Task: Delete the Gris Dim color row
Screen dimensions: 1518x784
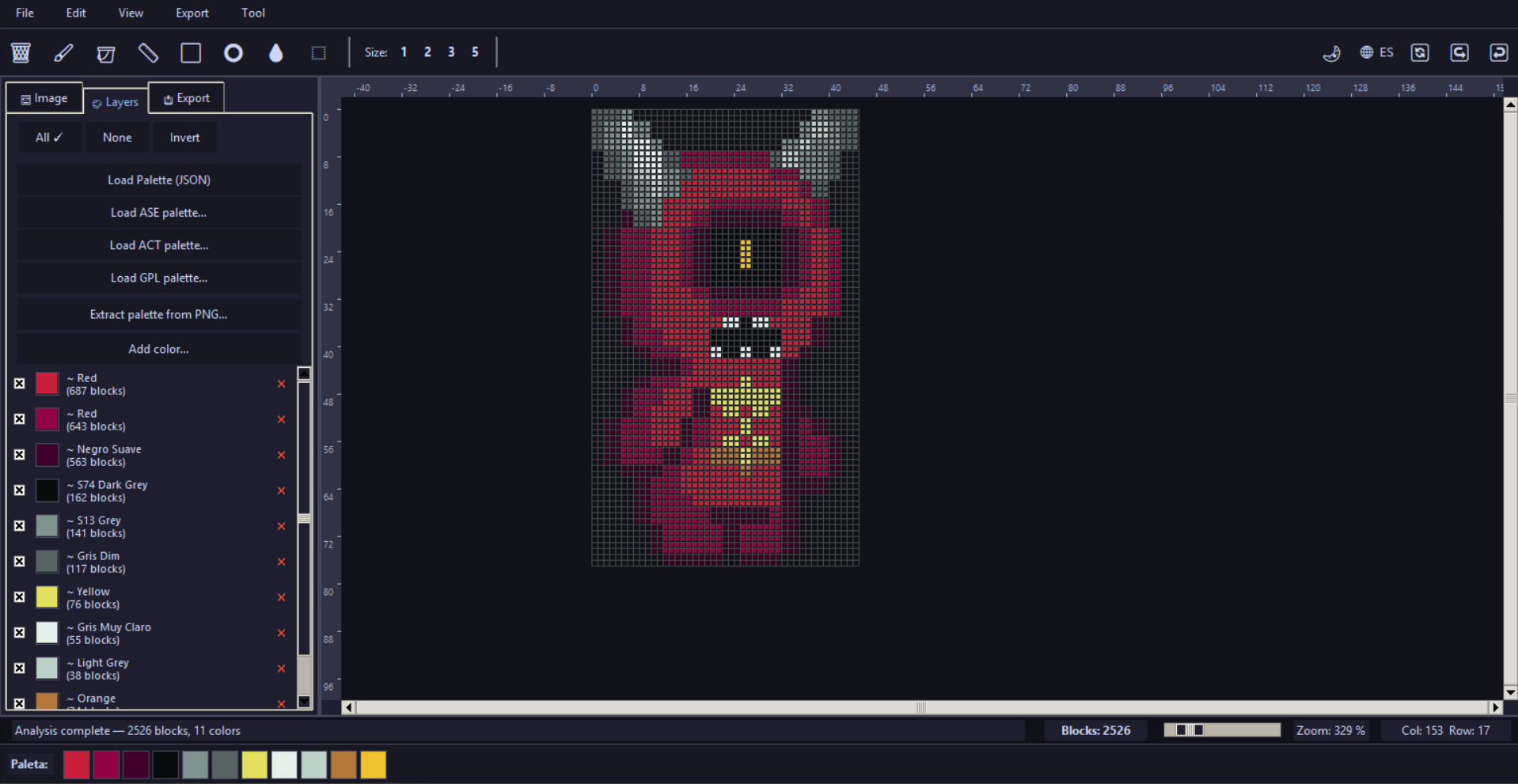Action: click(x=281, y=562)
